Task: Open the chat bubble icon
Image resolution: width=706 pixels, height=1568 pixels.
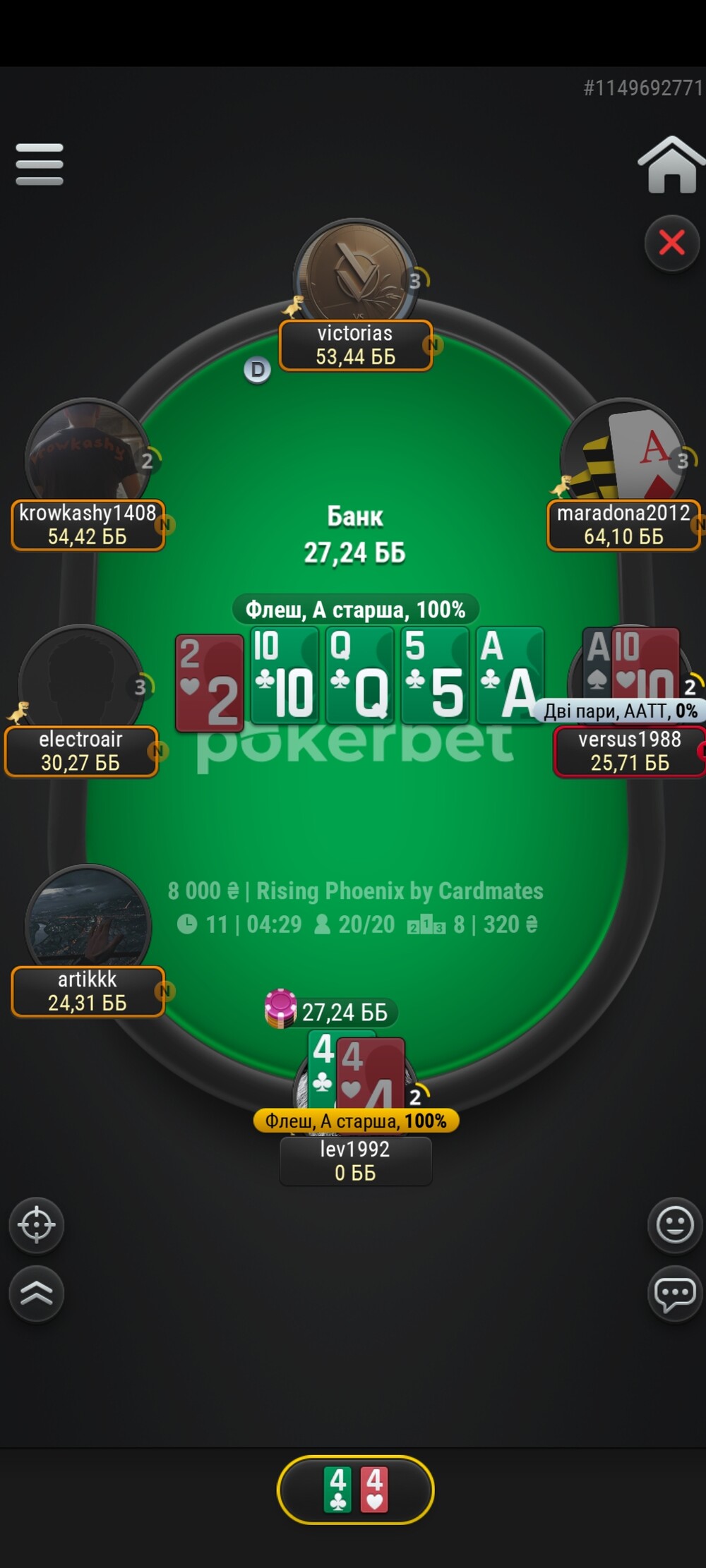Action: tap(675, 1293)
